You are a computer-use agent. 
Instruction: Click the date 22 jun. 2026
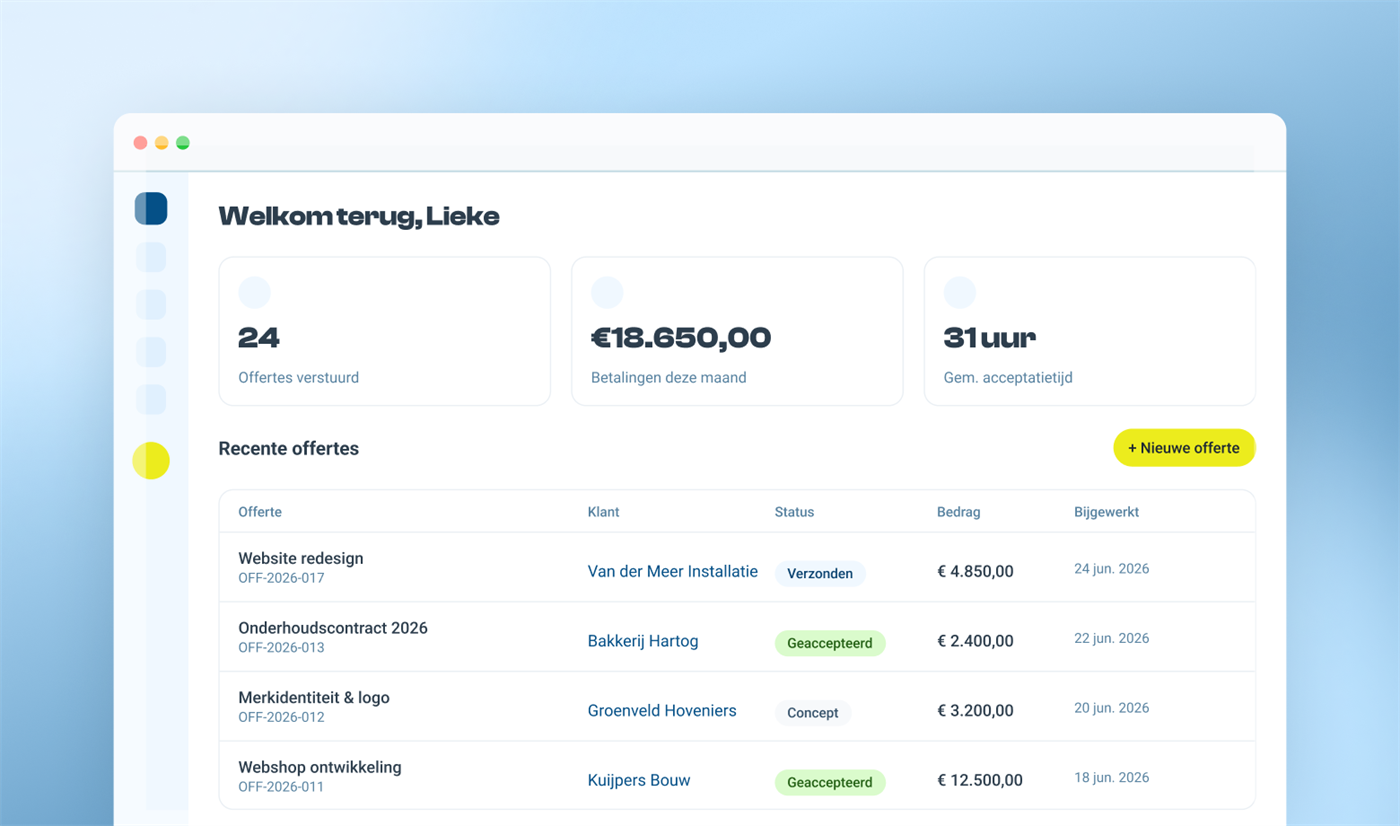(1112, 638)
